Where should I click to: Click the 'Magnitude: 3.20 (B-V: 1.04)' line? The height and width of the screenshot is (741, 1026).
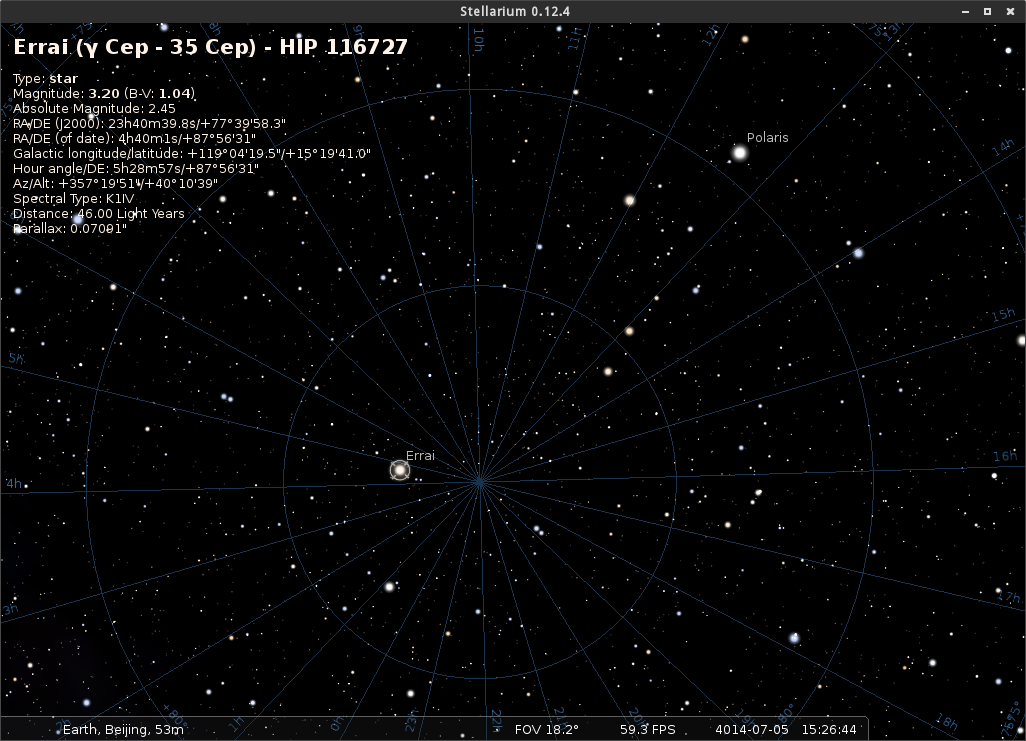pyautogui.click(x=104, y=94)
